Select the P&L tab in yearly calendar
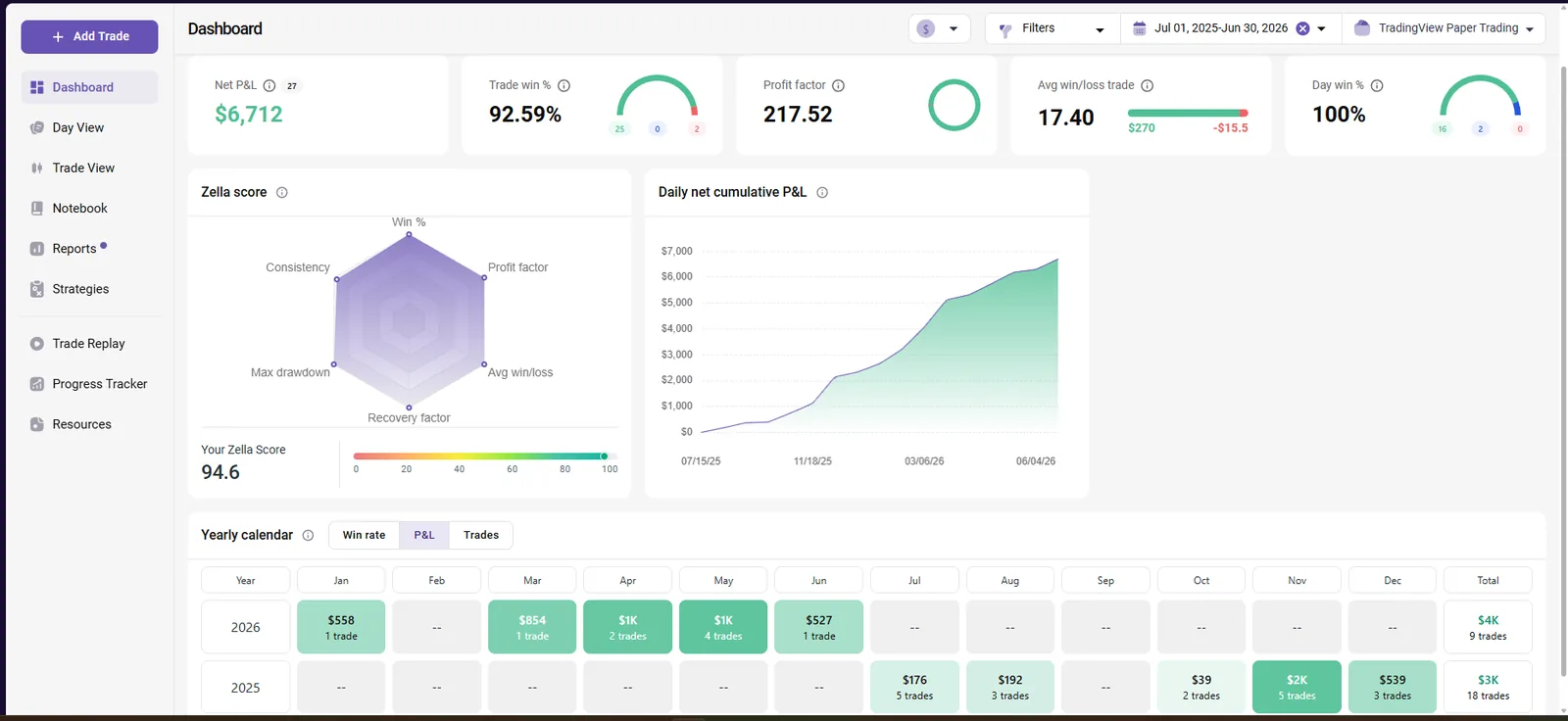 424,535
